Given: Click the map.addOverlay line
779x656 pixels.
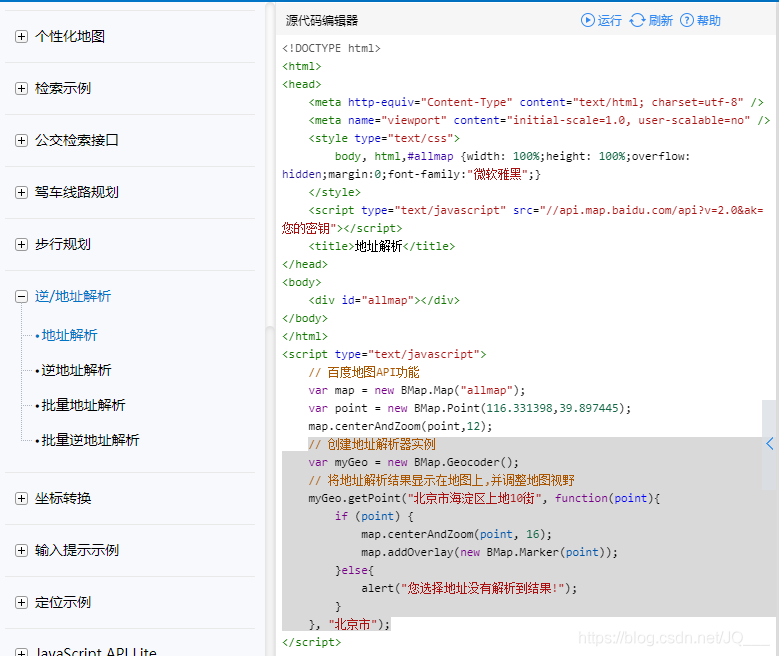Looking at the screenshot, I should [x=489, y=552].
